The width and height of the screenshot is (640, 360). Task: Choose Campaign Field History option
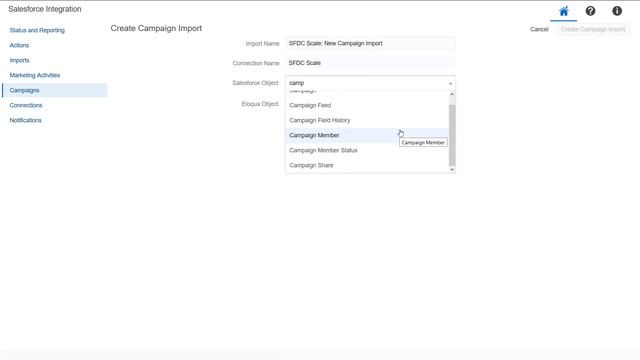click(x=367, y=120)
